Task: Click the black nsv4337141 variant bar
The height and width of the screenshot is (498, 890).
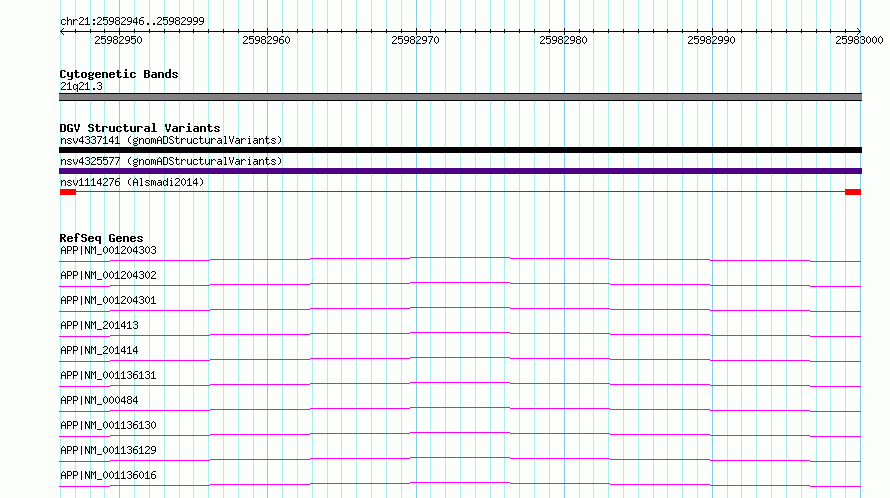Action: [460, 150]
